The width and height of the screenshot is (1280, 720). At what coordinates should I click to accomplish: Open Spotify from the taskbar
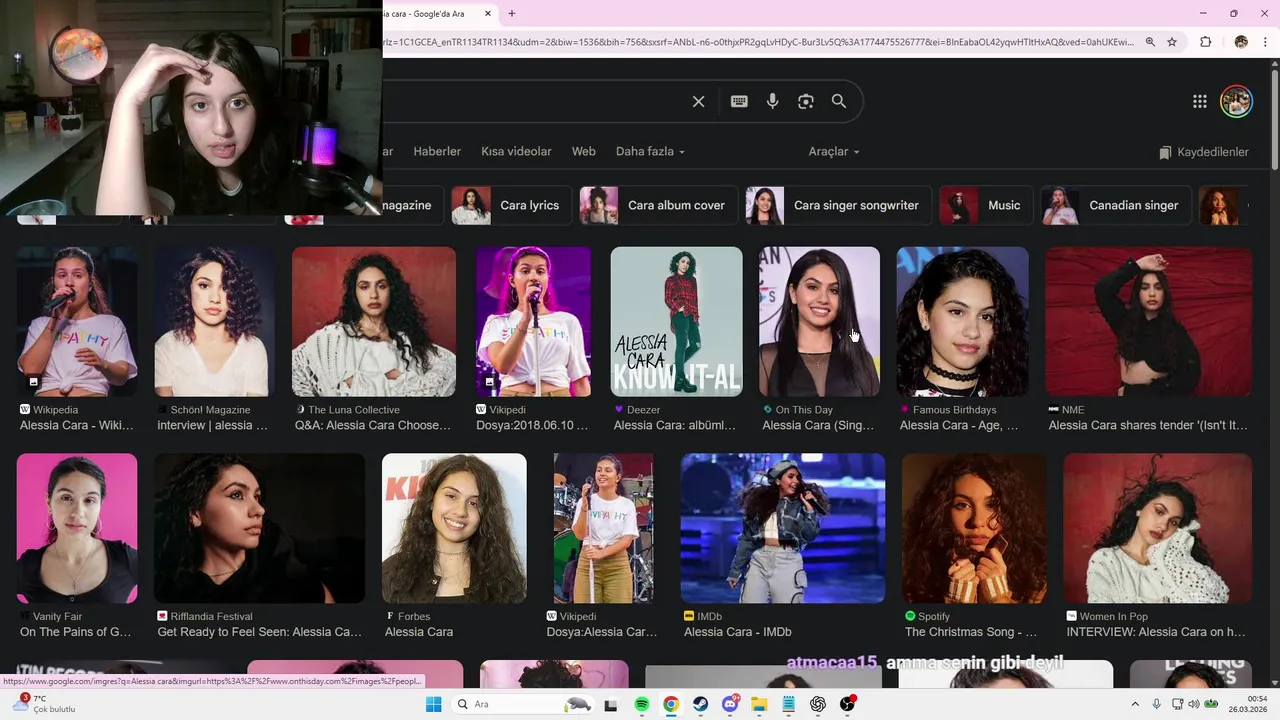[642, 704]
